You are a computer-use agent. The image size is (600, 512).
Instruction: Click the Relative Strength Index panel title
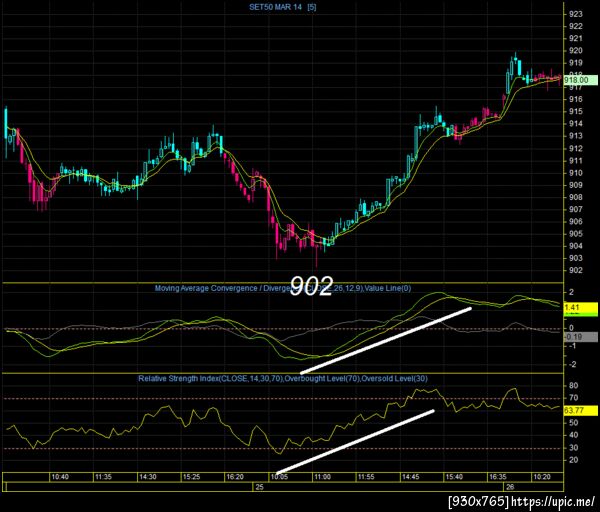(283, 379)
